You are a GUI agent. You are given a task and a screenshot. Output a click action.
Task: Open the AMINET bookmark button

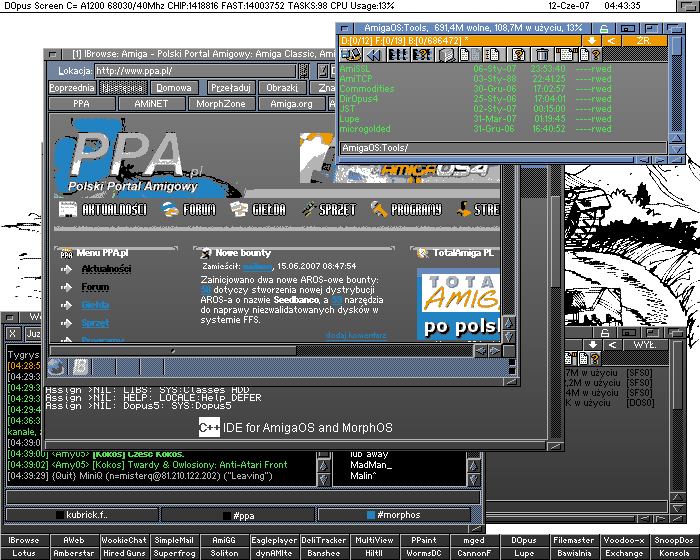click(151, 104)
